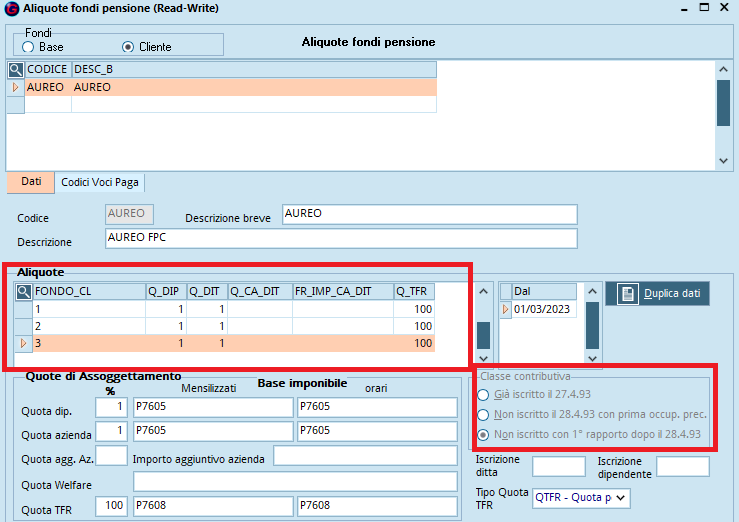This screenshot has width=739, height=522.
Task: Click the DESC_B column header
Action: [254, 70]
